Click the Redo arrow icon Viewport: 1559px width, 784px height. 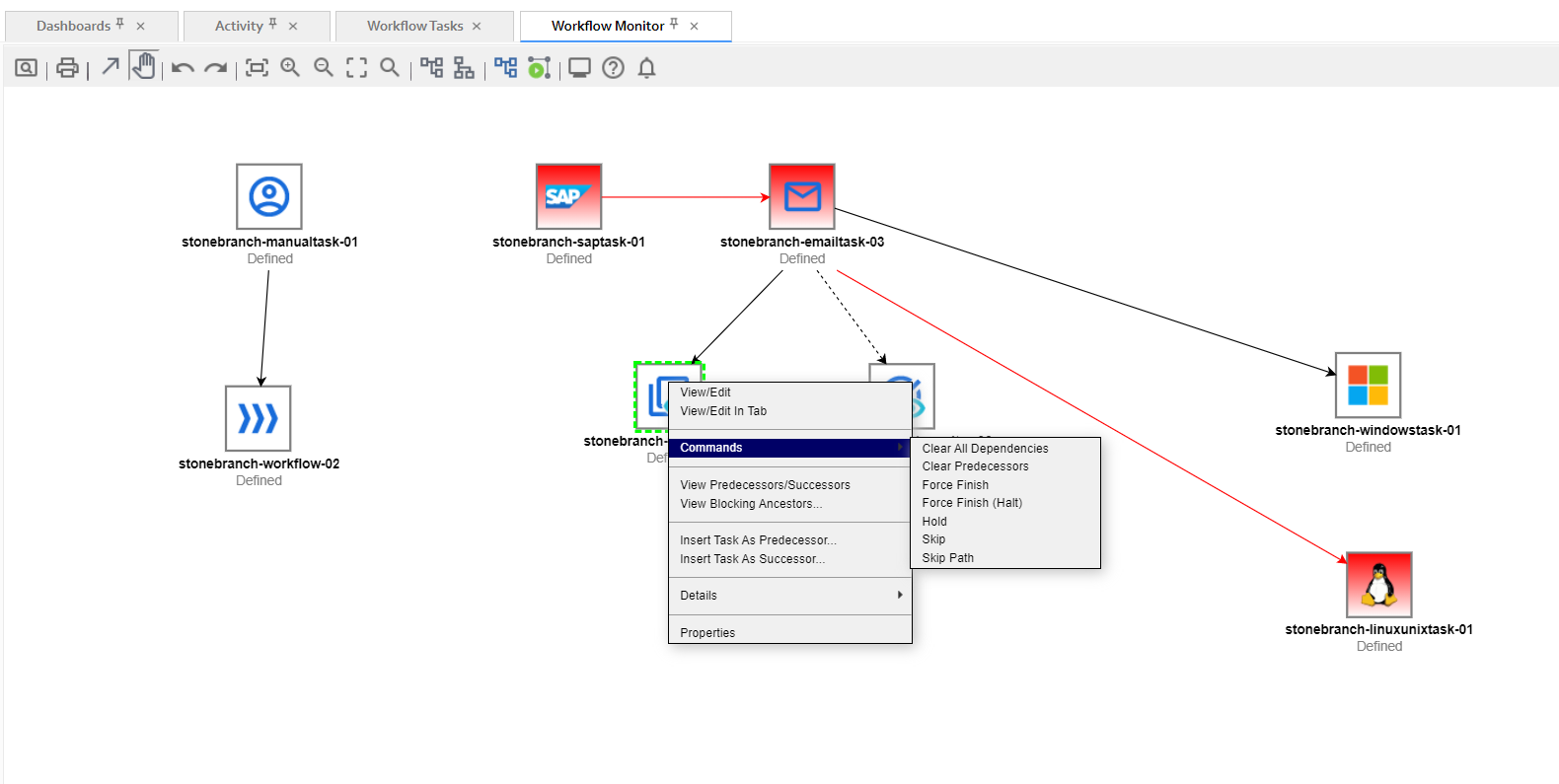(215, 68)
